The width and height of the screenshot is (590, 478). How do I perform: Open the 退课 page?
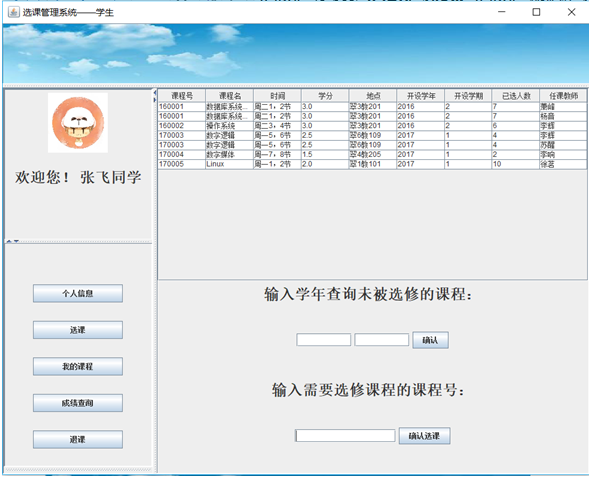(x=78, y=439)
